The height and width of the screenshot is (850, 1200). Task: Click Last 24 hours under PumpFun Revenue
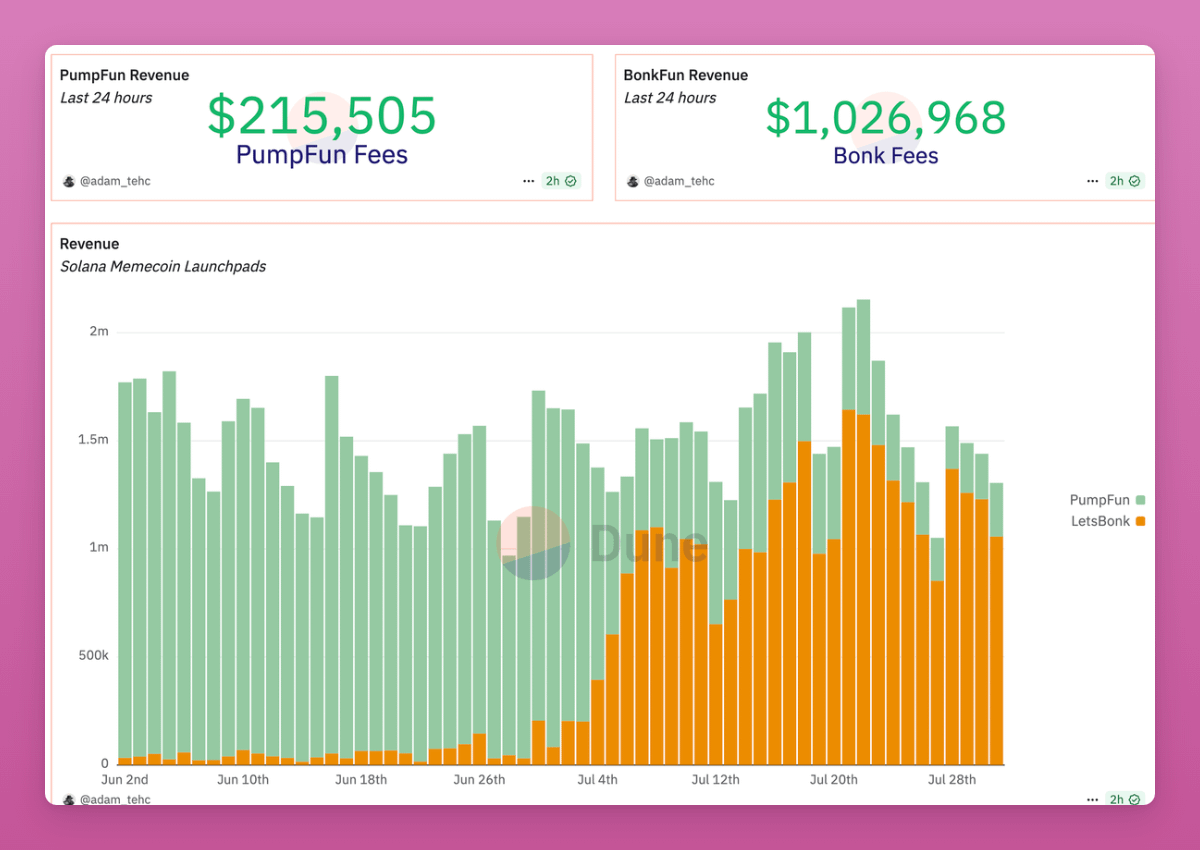pos(106,98)
